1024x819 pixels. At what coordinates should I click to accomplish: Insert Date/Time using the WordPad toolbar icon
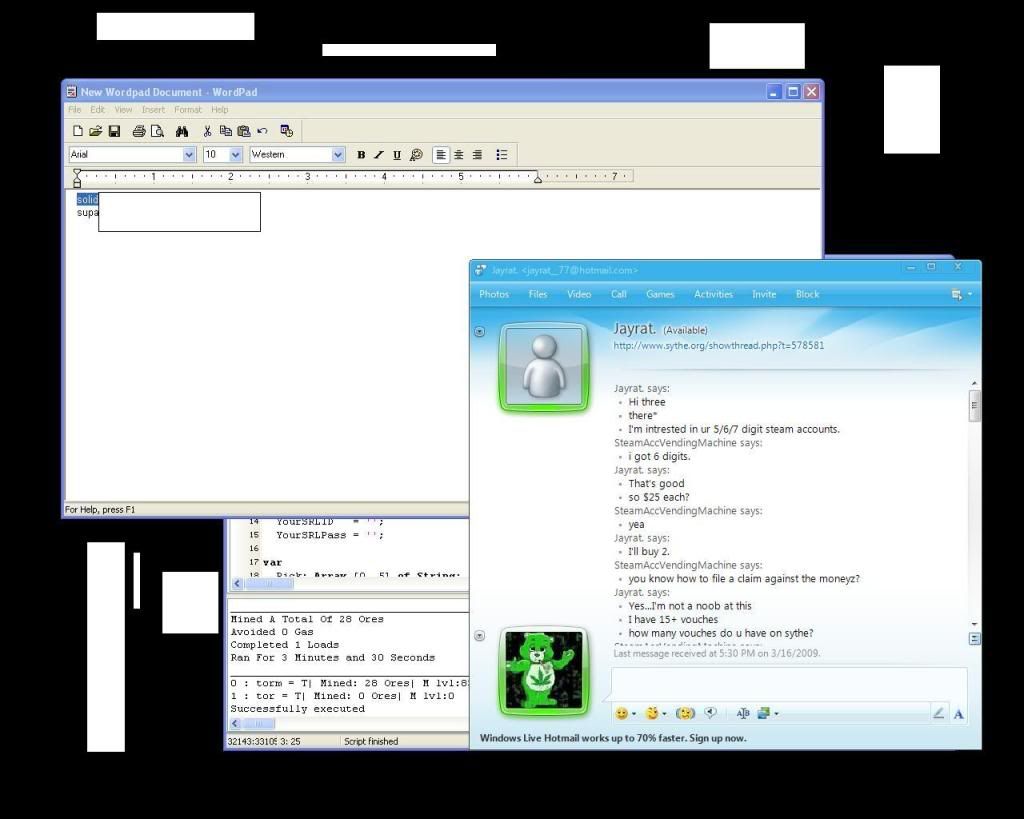(287, 131)
